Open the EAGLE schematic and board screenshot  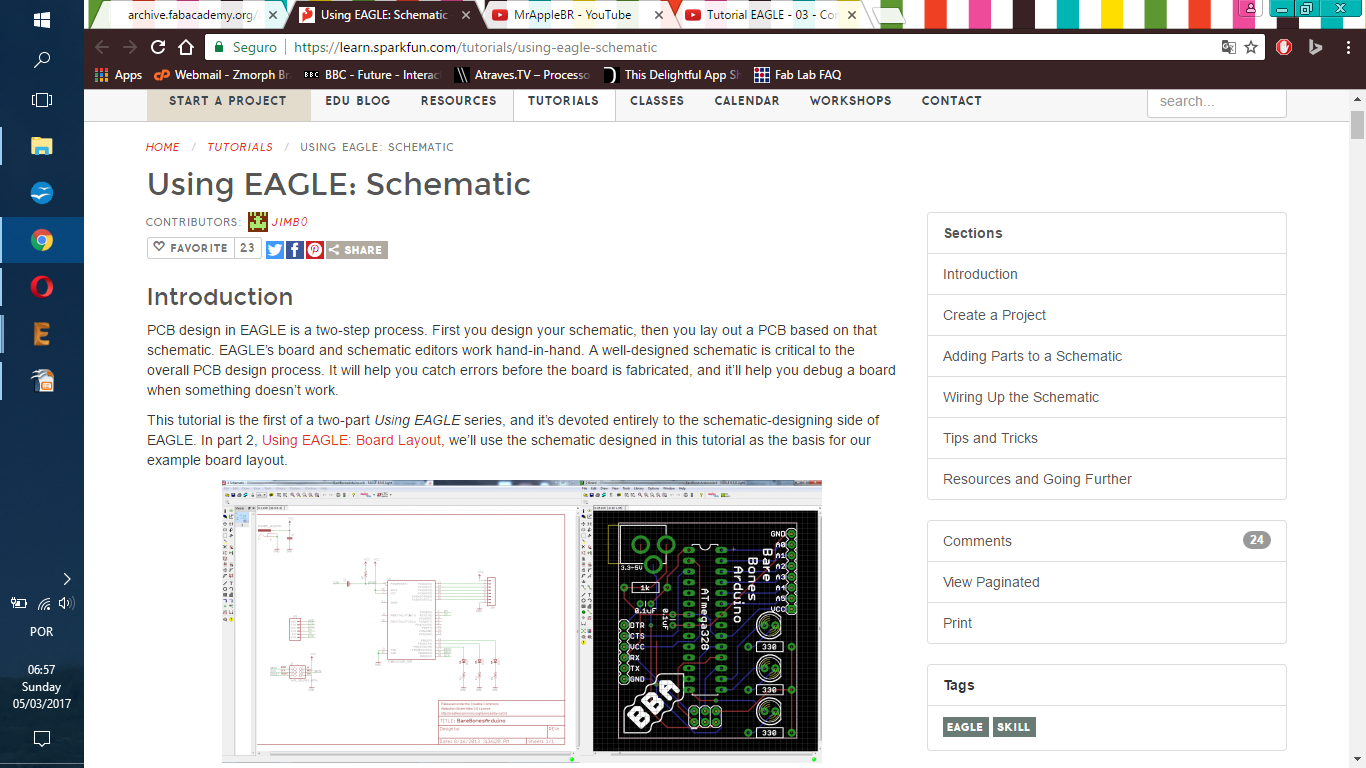pos(522,621)
